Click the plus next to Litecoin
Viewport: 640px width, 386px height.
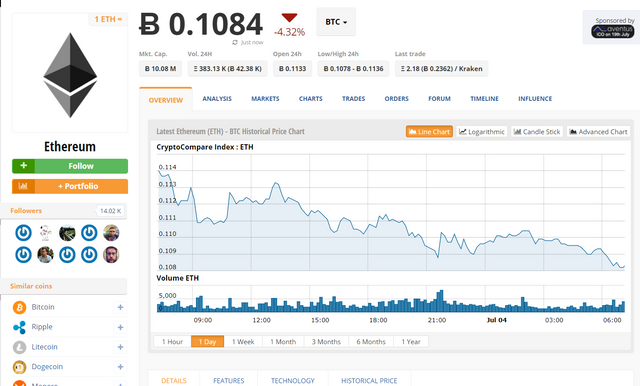coord(120,347)
